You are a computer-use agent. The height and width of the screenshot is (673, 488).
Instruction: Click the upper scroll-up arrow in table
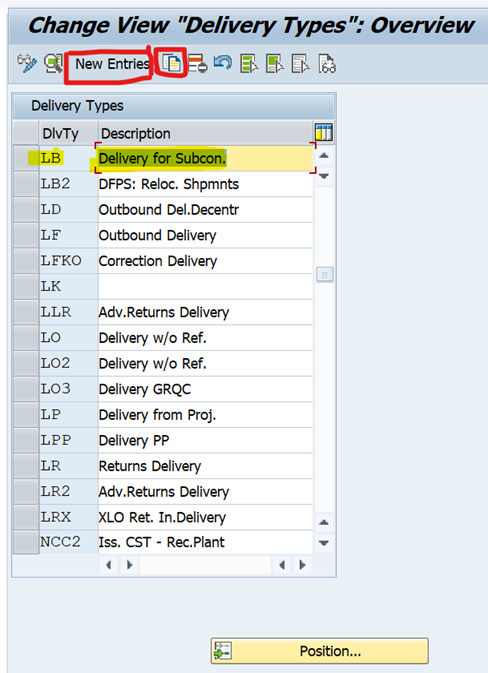click(324, 156)
